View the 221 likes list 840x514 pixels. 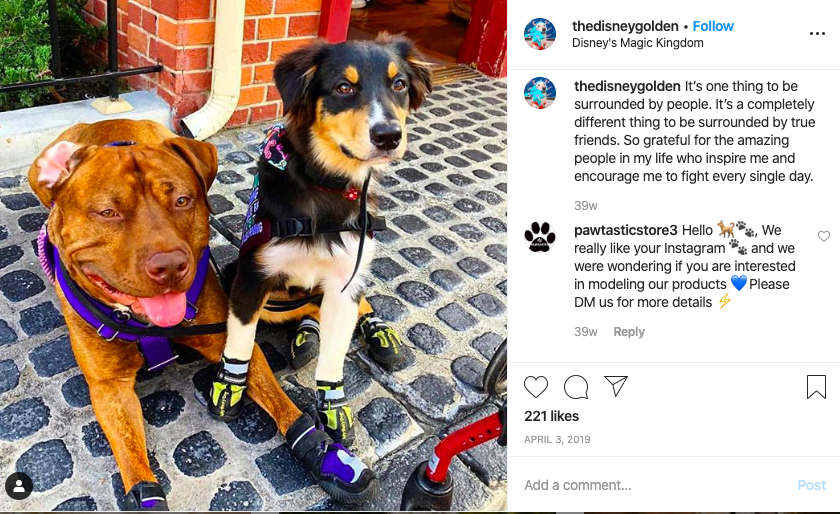[x=551, y=416]
